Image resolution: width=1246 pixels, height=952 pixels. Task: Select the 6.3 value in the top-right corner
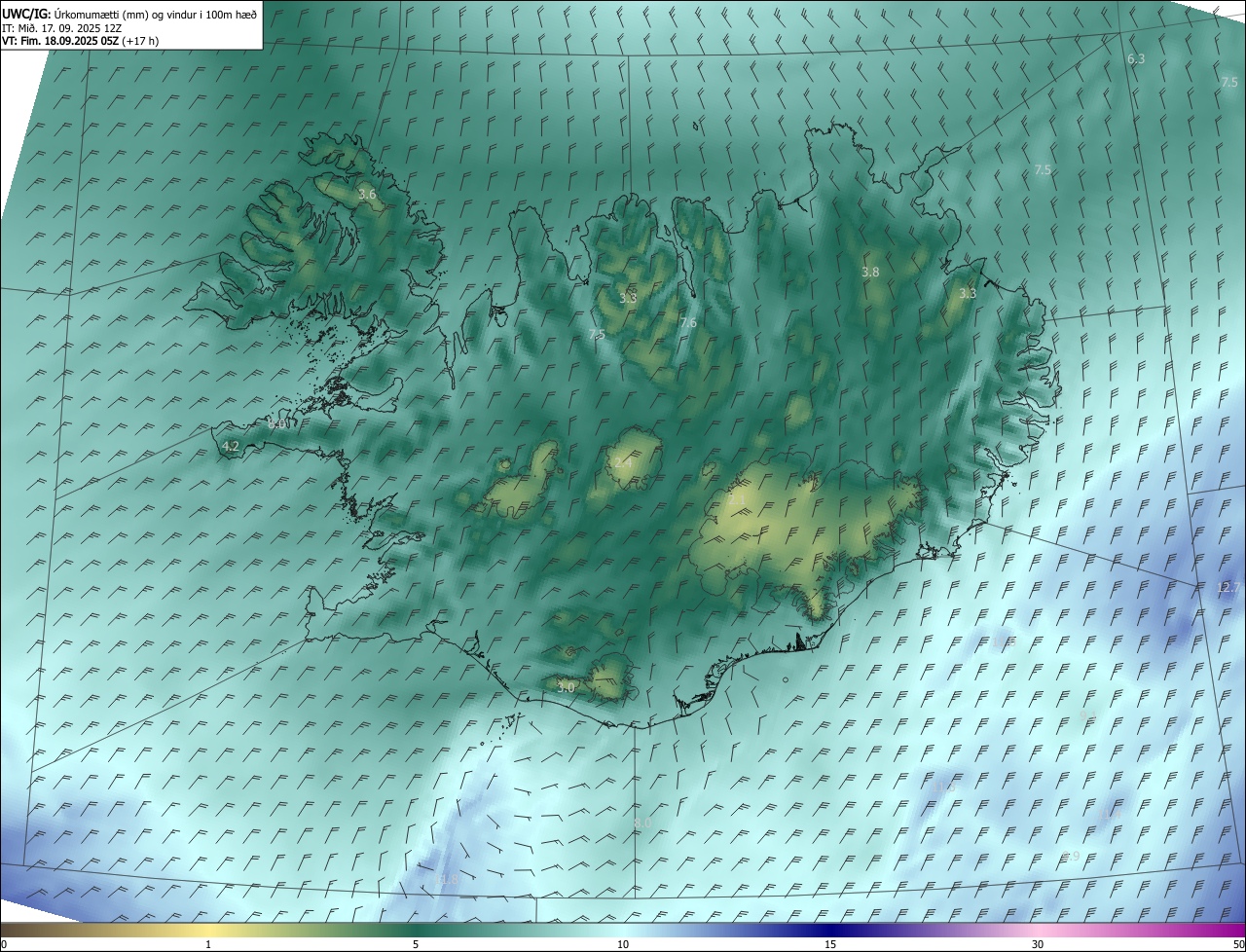[x=1136, y=59]
